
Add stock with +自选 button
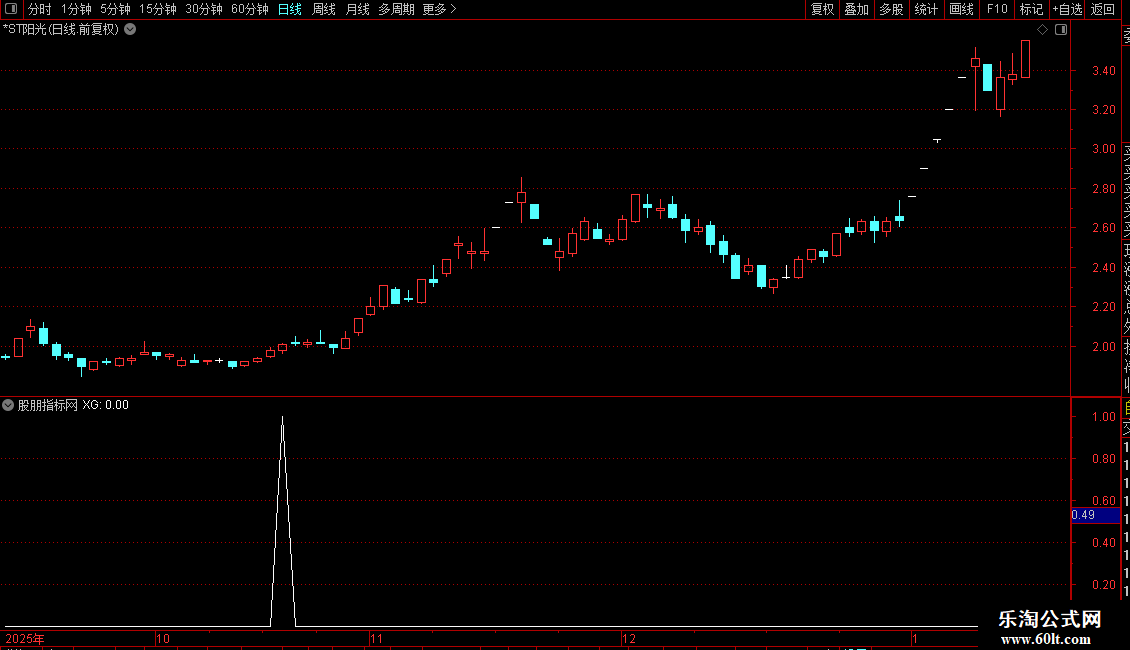(x=1067, y=9)
